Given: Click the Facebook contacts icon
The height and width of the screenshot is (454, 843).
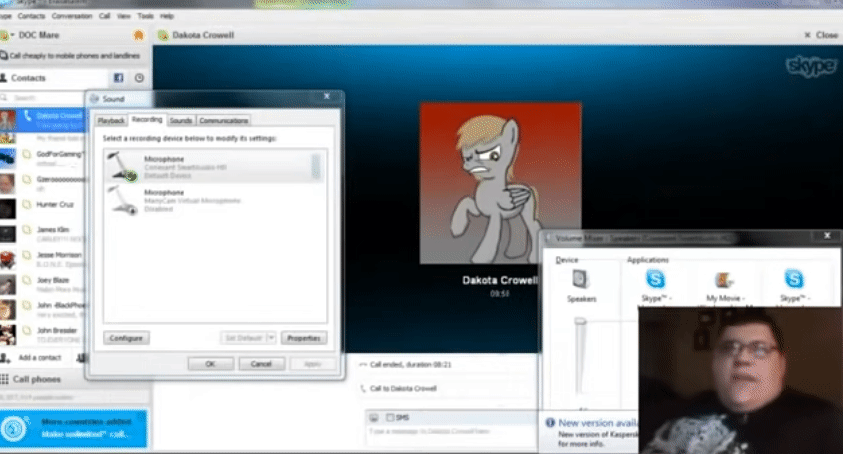Looking at the screenshot, I should coord(119,78).
